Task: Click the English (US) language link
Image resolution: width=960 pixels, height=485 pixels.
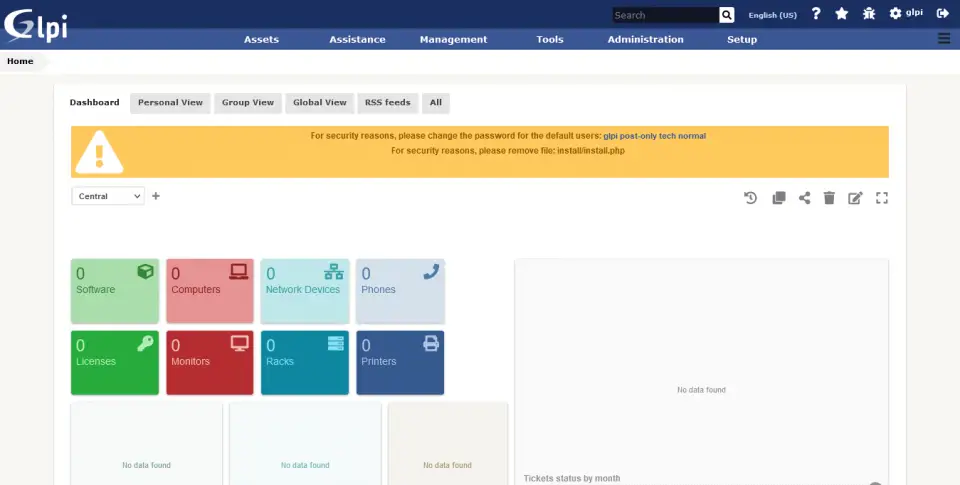Action: (x=772, y=15)
